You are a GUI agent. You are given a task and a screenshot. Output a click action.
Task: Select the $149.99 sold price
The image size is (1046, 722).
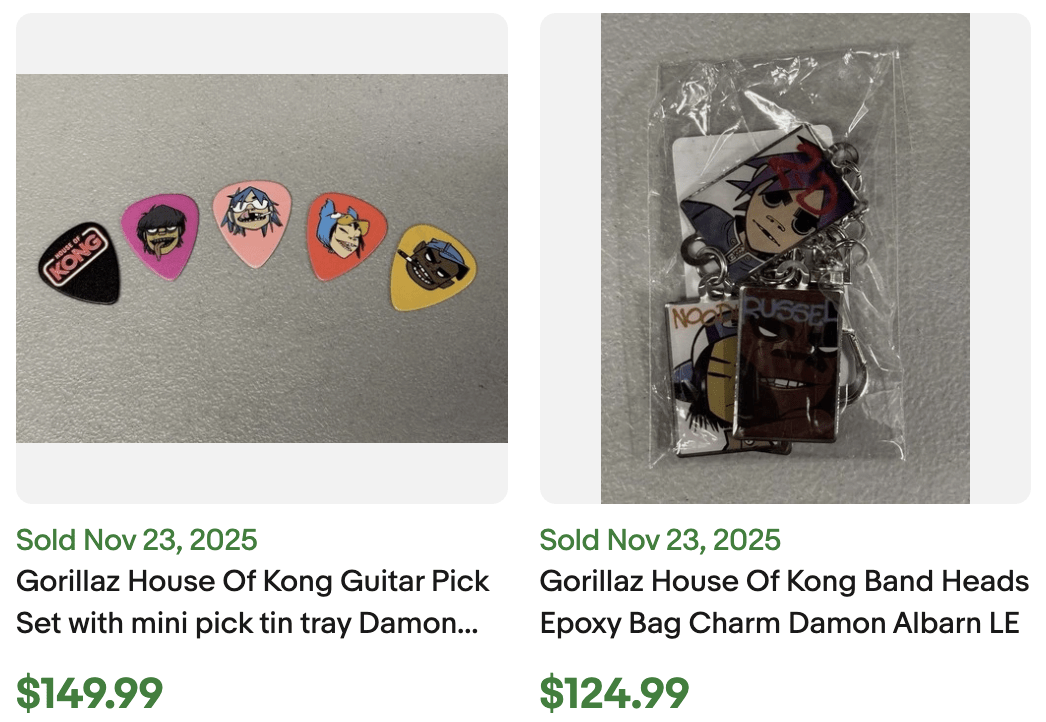(90, 690)
